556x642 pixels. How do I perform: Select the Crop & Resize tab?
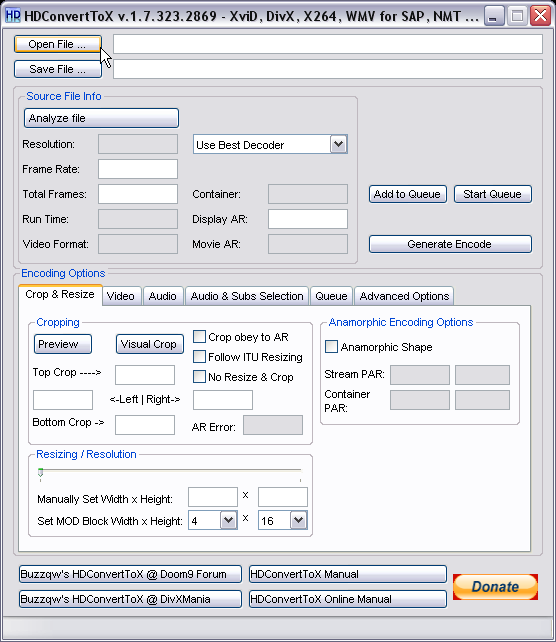pos(60,295)
